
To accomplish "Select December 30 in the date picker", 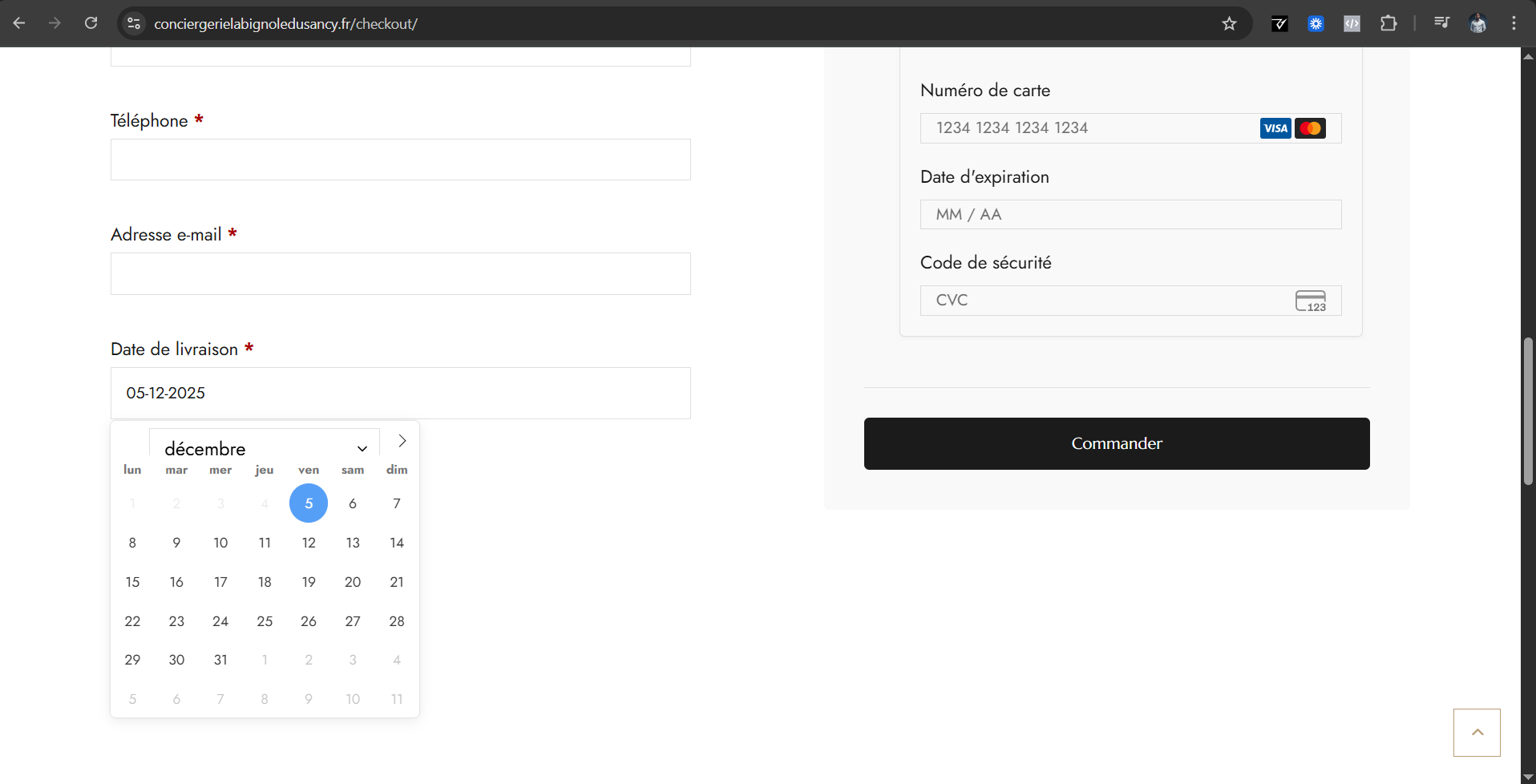I will pos(176,660).
